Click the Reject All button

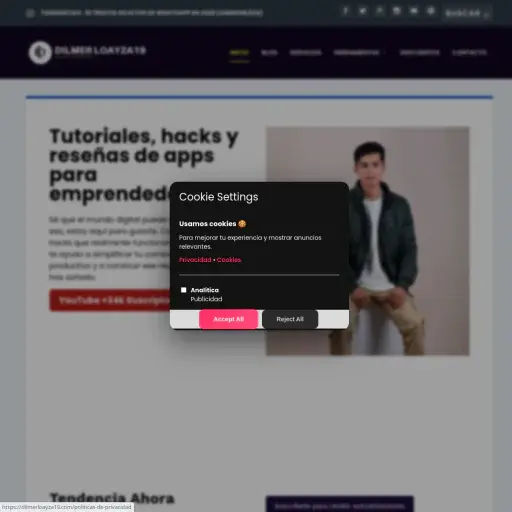[290, 319]
